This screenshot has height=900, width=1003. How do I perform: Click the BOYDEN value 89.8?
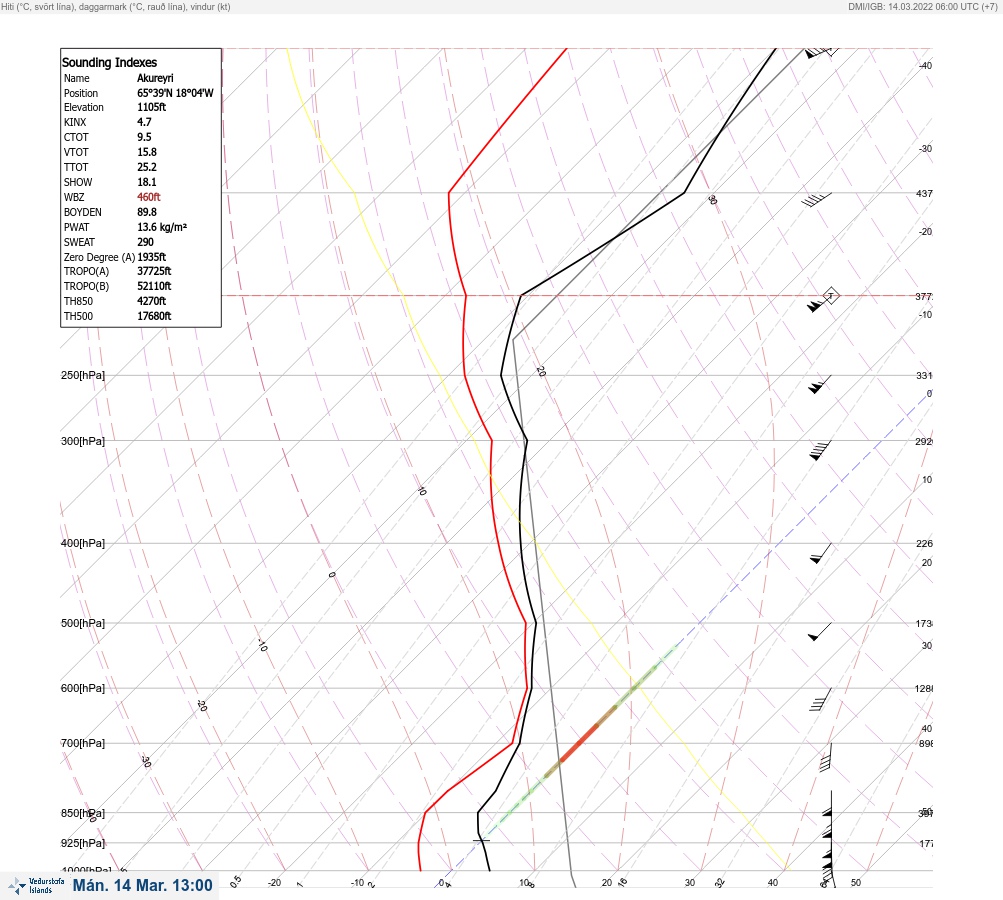click(x=147, y=212)
